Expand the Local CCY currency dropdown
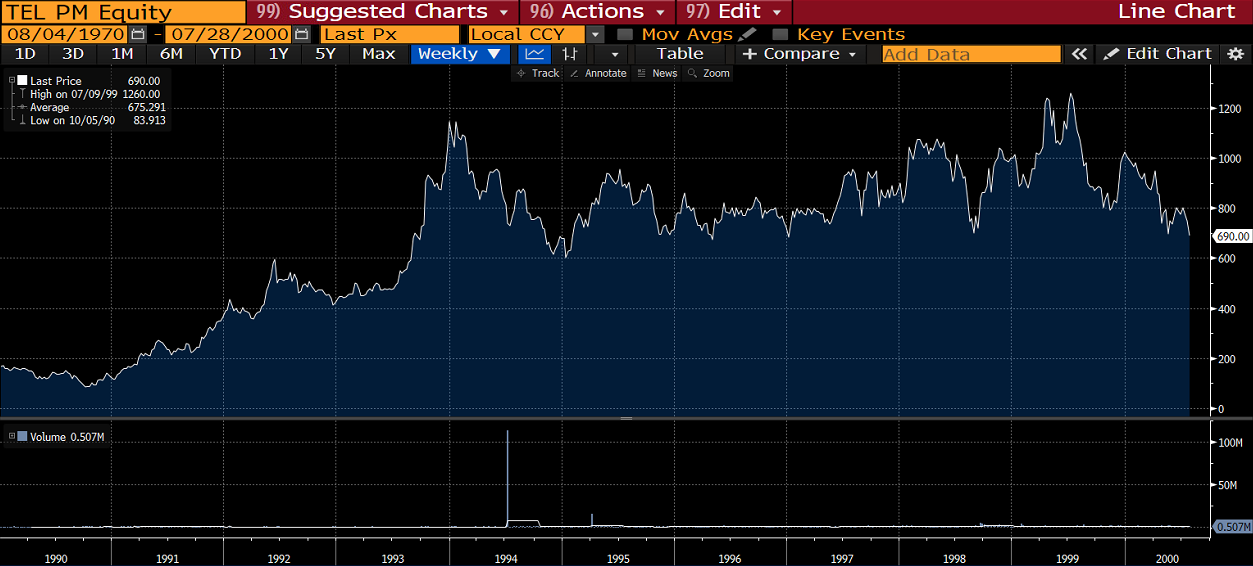 tap(596, 34)
